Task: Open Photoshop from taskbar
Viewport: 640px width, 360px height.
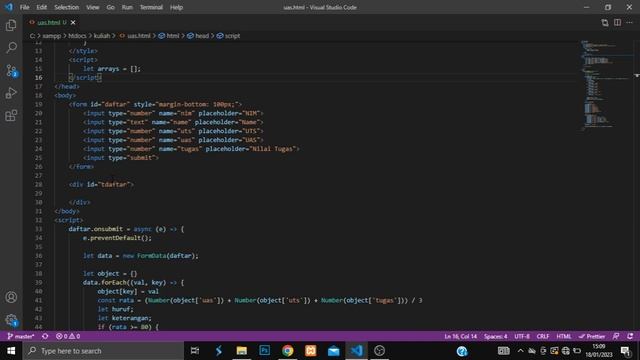Action: click(264, 351)
